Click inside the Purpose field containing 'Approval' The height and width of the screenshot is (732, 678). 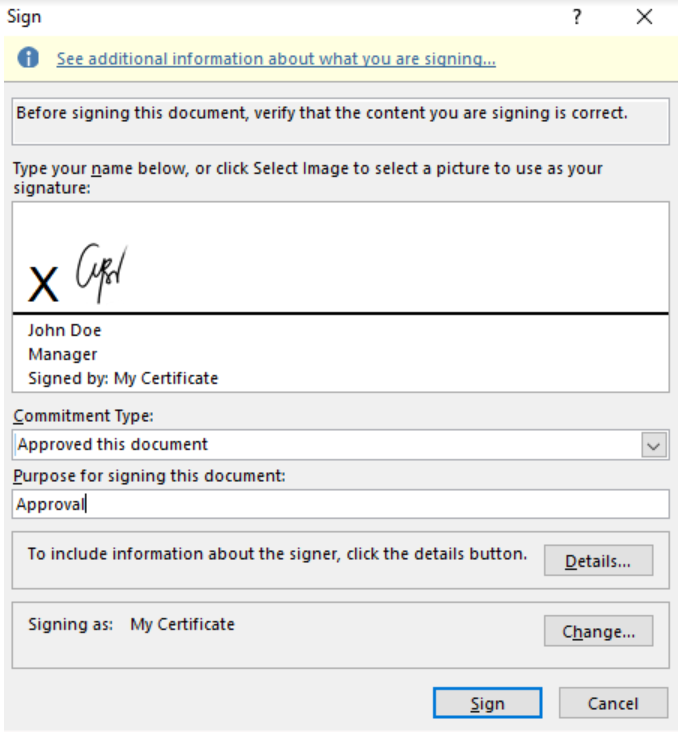(x=340, y=504)
